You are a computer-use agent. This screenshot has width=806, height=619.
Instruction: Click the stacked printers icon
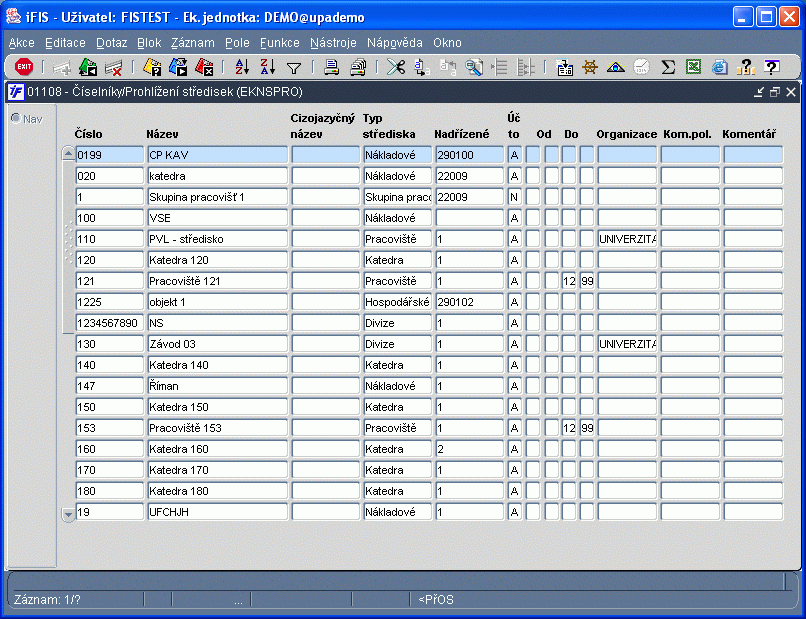(358, 67)
